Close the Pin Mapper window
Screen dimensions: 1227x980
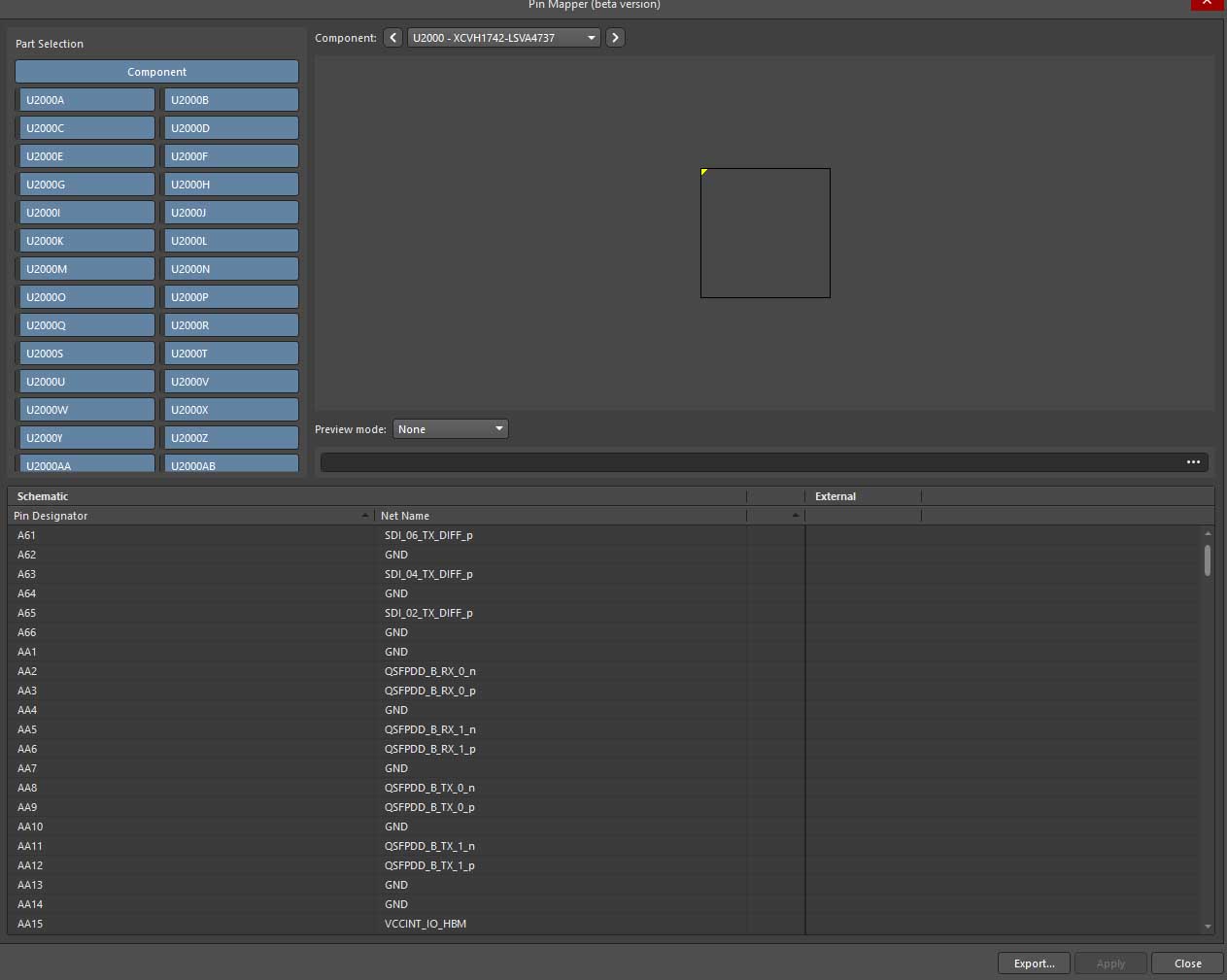point(1207,4)
